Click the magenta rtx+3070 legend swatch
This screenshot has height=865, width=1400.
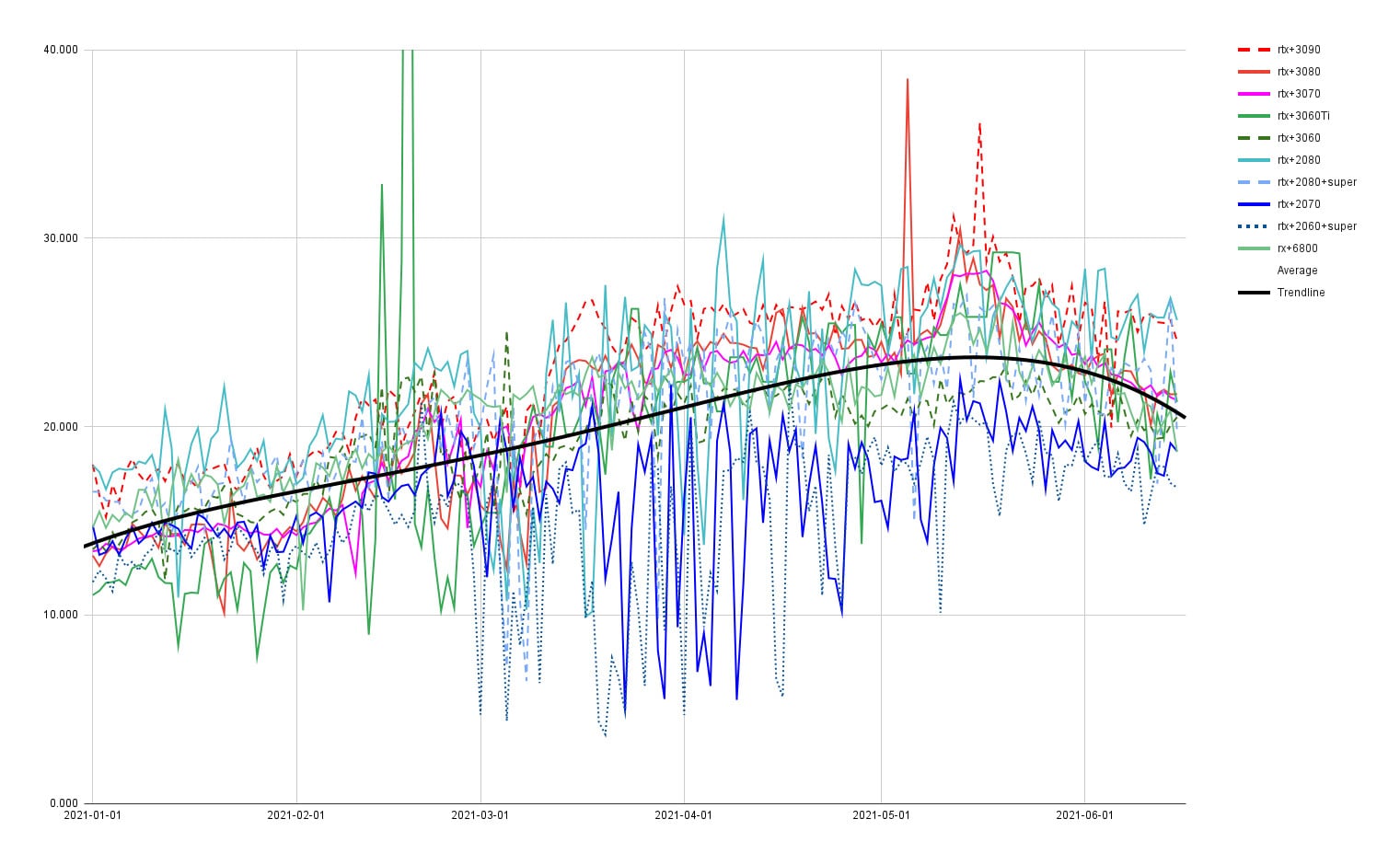point(1253,94)
